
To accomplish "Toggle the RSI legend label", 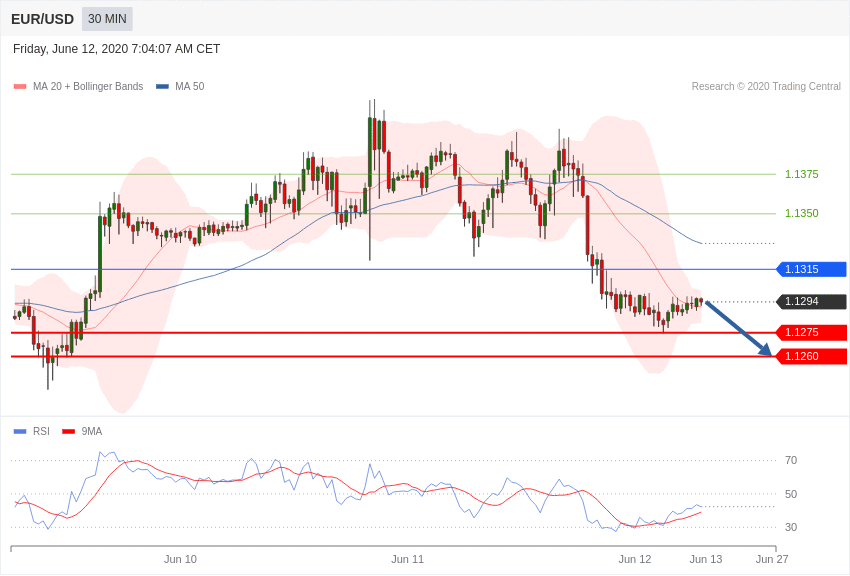I will 41,431.
